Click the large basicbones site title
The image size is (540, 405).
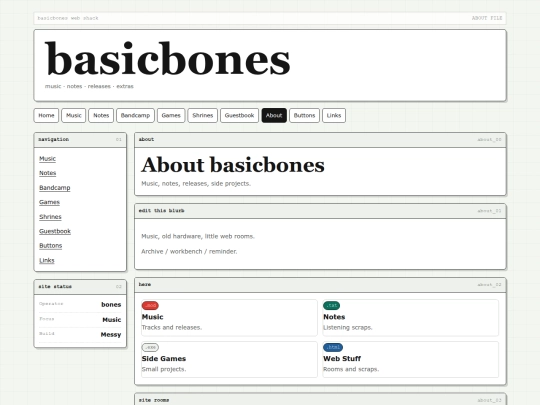168,59
